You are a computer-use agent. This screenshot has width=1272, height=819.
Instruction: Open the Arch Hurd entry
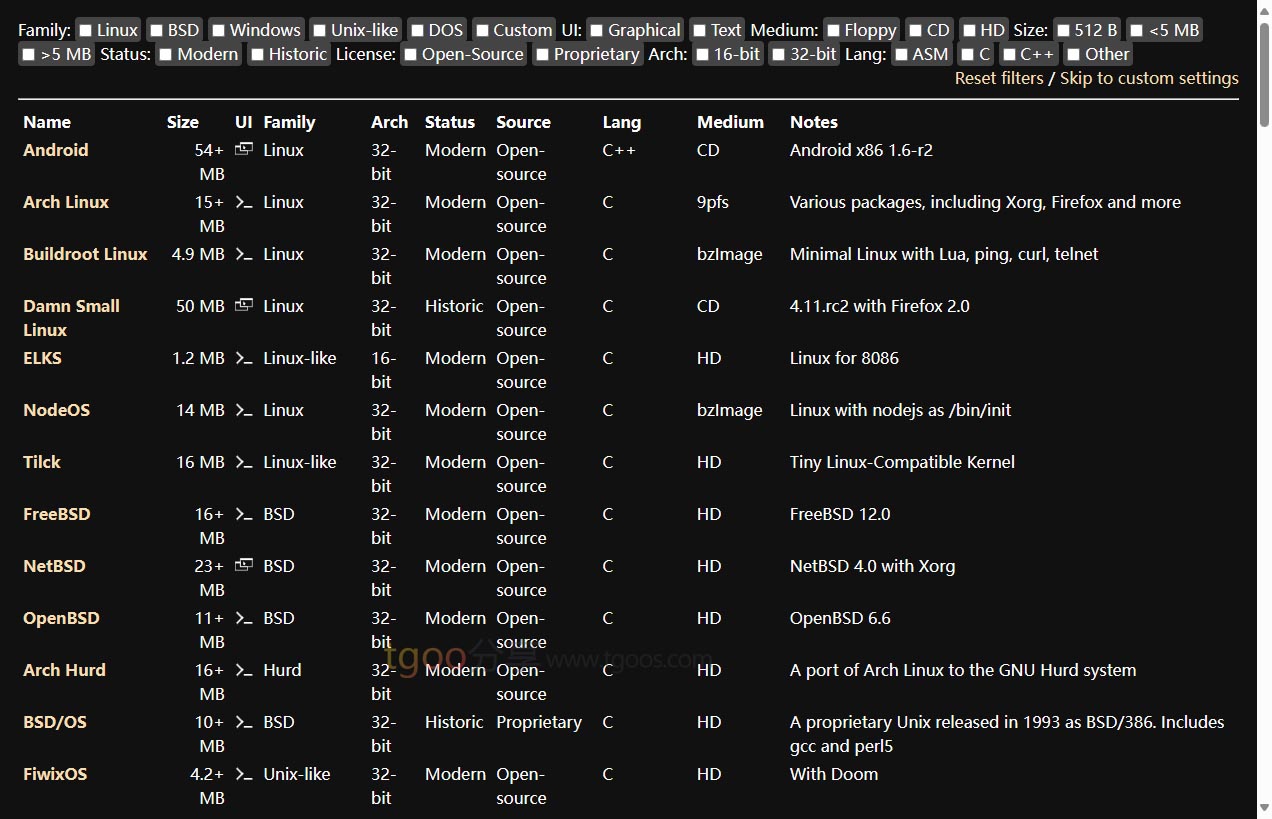click(64, 670)
